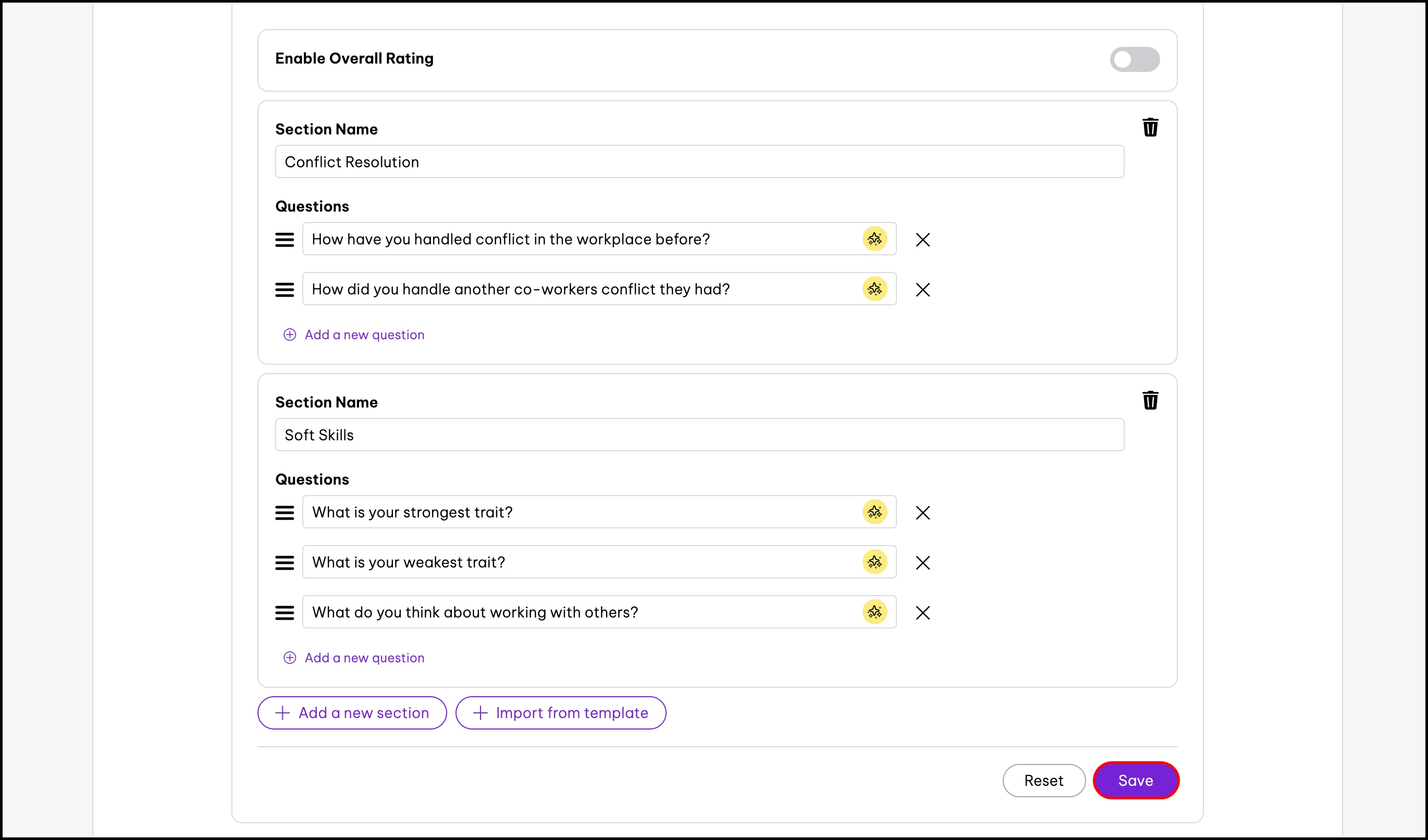Click AI sparkle icon on working with others question
This screenshot has height=840, width=1428.
[x=875, y=612]
